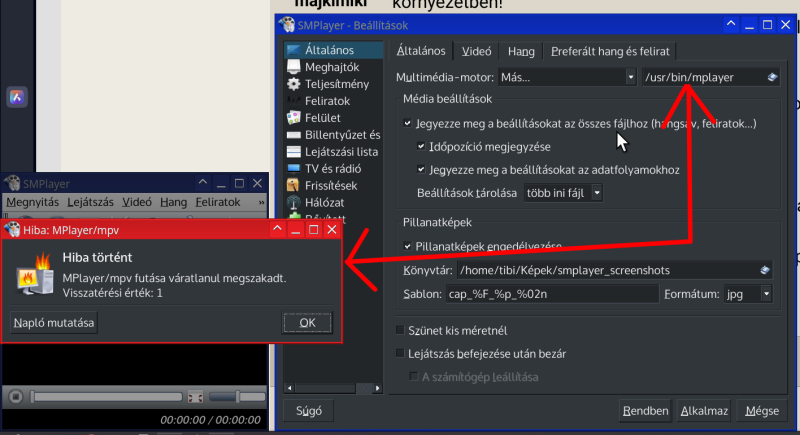This screenshot has height=435, width=800.
Task: Select the Általános tab
Action: point(421,50)
